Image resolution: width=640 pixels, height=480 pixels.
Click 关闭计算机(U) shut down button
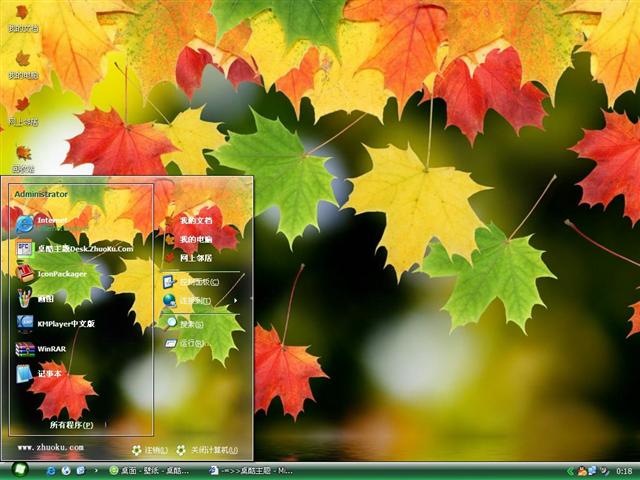pos(207,450)
